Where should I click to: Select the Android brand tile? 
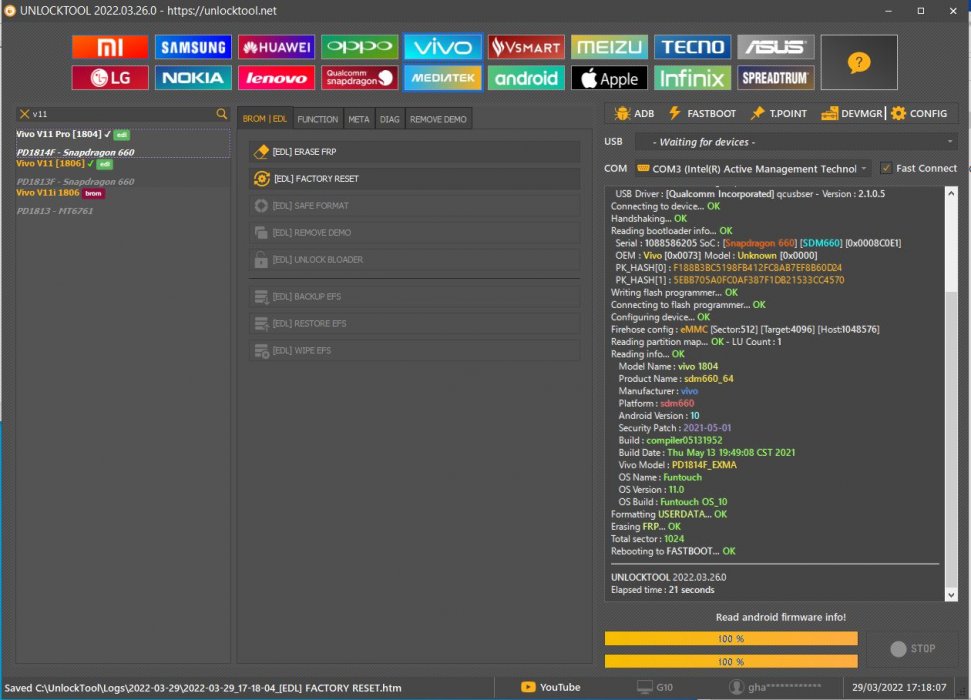point(526,78)
